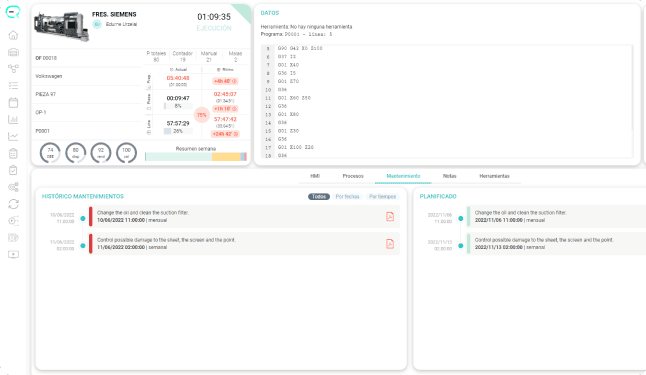The image size is (646, 375).
Task: Click the +4h 40' delay badge
Action: [225, 81]
